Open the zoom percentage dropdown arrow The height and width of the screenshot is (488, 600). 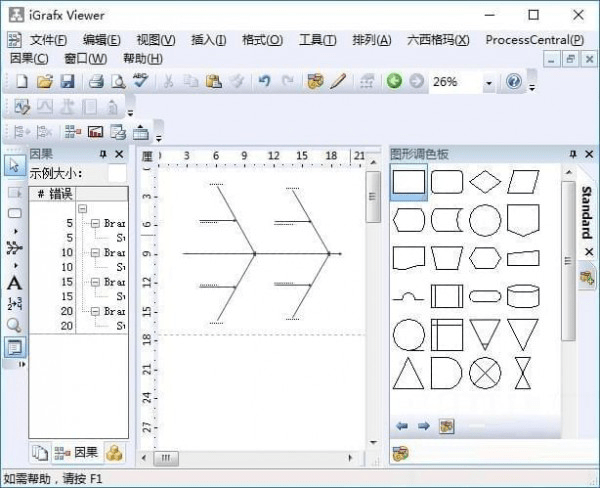(489, 83)
